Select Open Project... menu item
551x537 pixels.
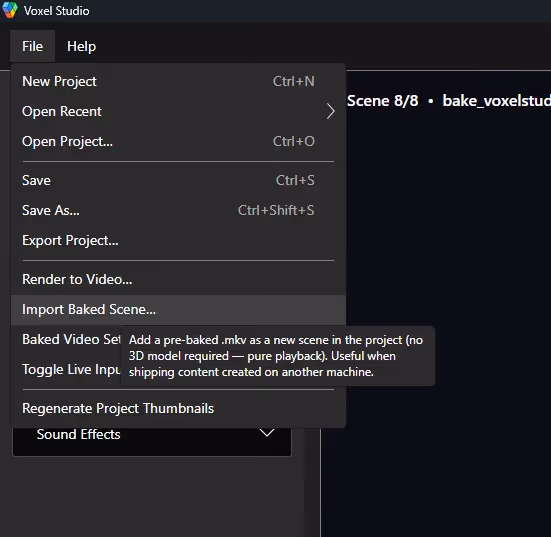(x=179, y=141)
